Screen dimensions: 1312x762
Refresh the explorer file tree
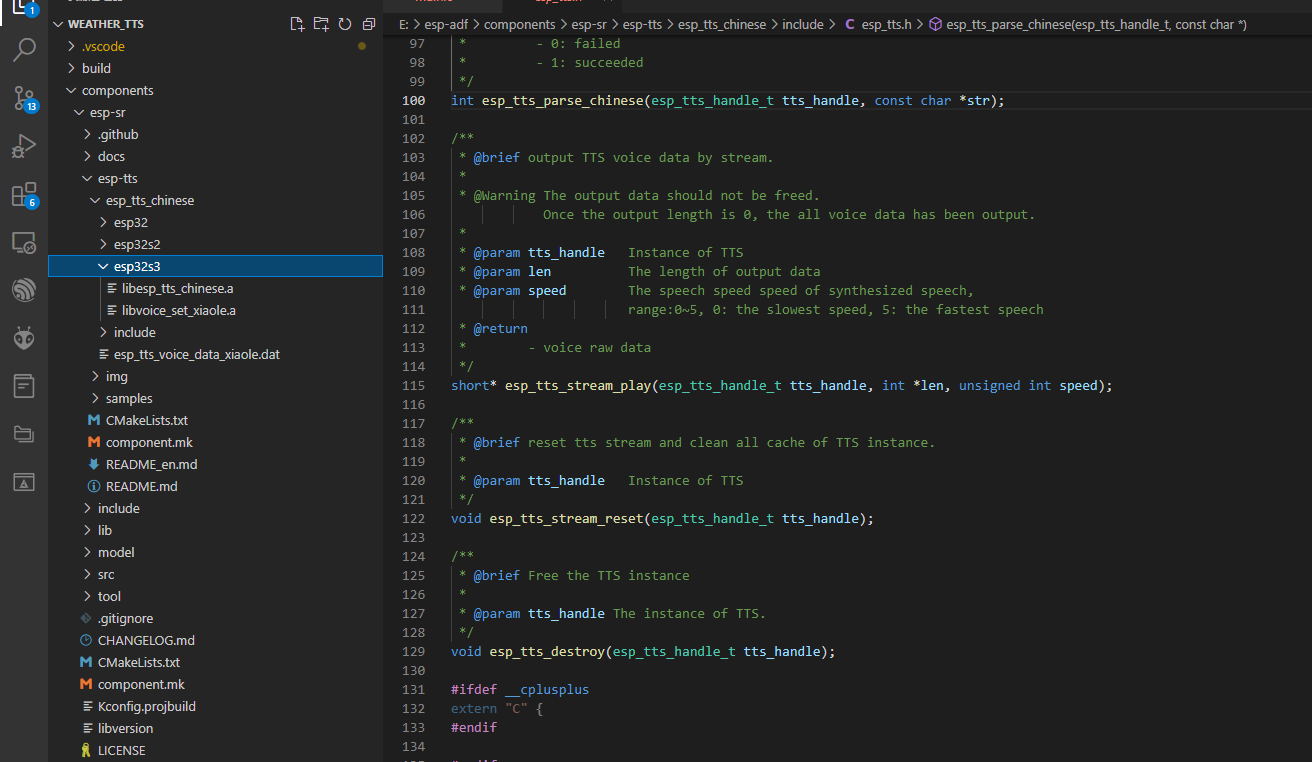coord(345,24)
